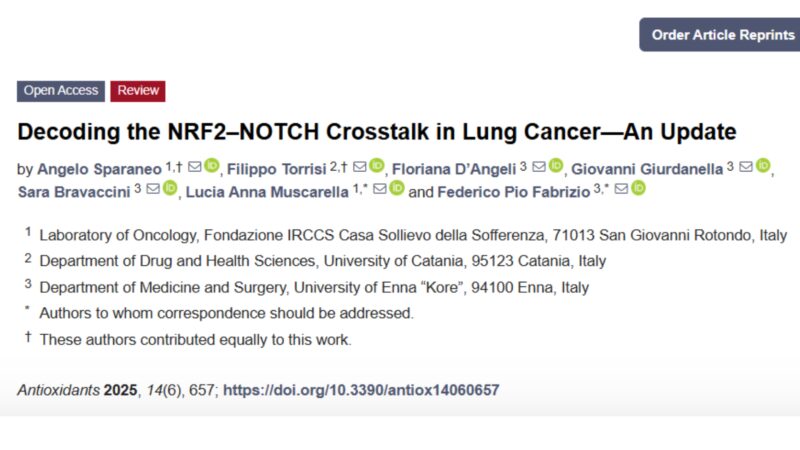Open ORCID icon beside Lucia Anna Muscarella
Image resolution: width=800 pixels, height=450 pixels.
click(x=397, y=188)
